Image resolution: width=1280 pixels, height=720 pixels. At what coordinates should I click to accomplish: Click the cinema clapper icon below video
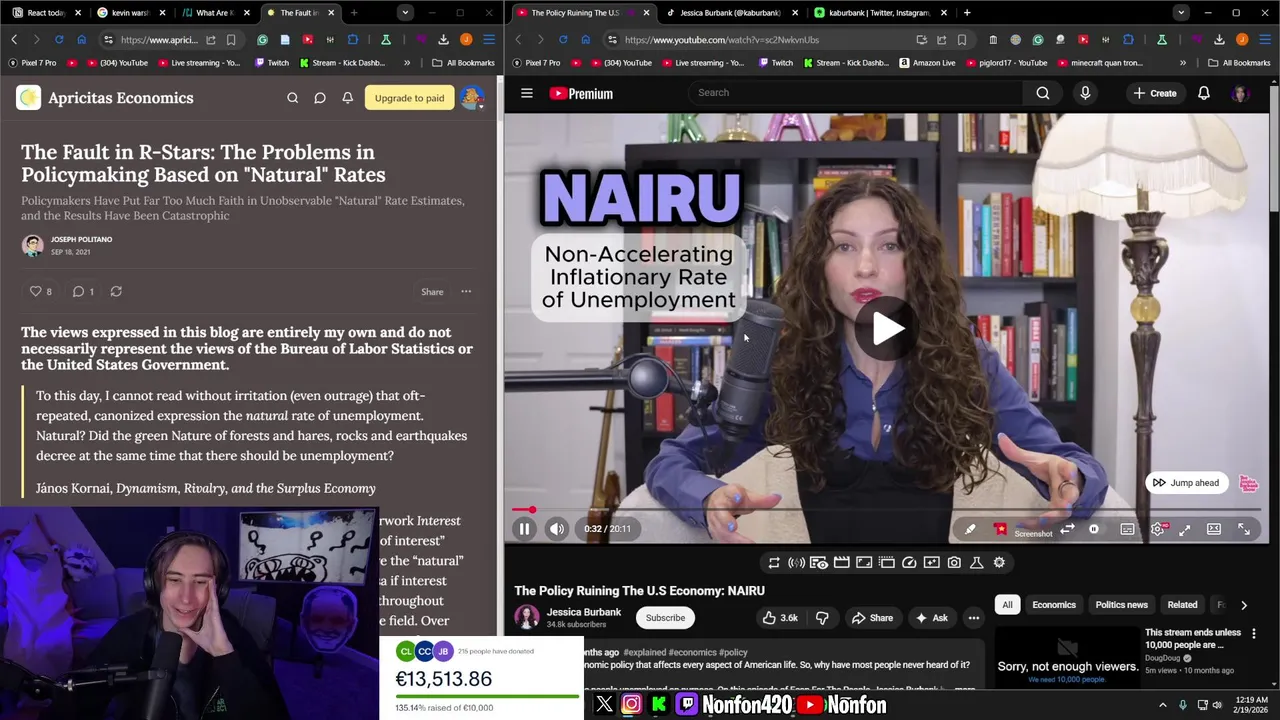click(x=841, y=562)
